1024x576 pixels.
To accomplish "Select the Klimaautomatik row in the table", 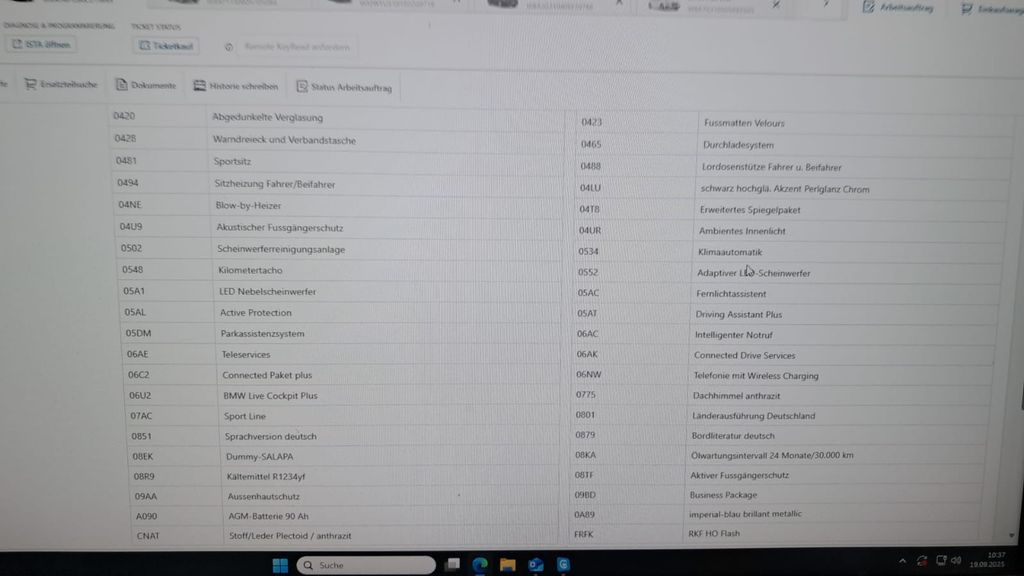I will click(730, 252).
